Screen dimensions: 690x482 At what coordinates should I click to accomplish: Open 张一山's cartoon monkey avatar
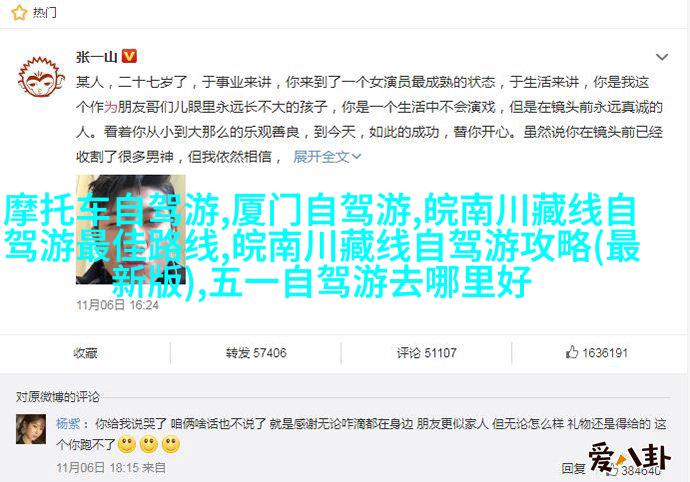pyautogui.click(x=41, y=77)
